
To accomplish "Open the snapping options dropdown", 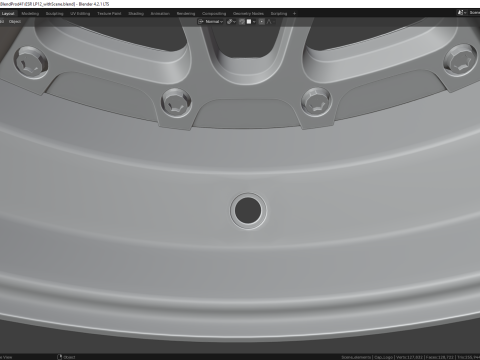I will tap(254, 22).
